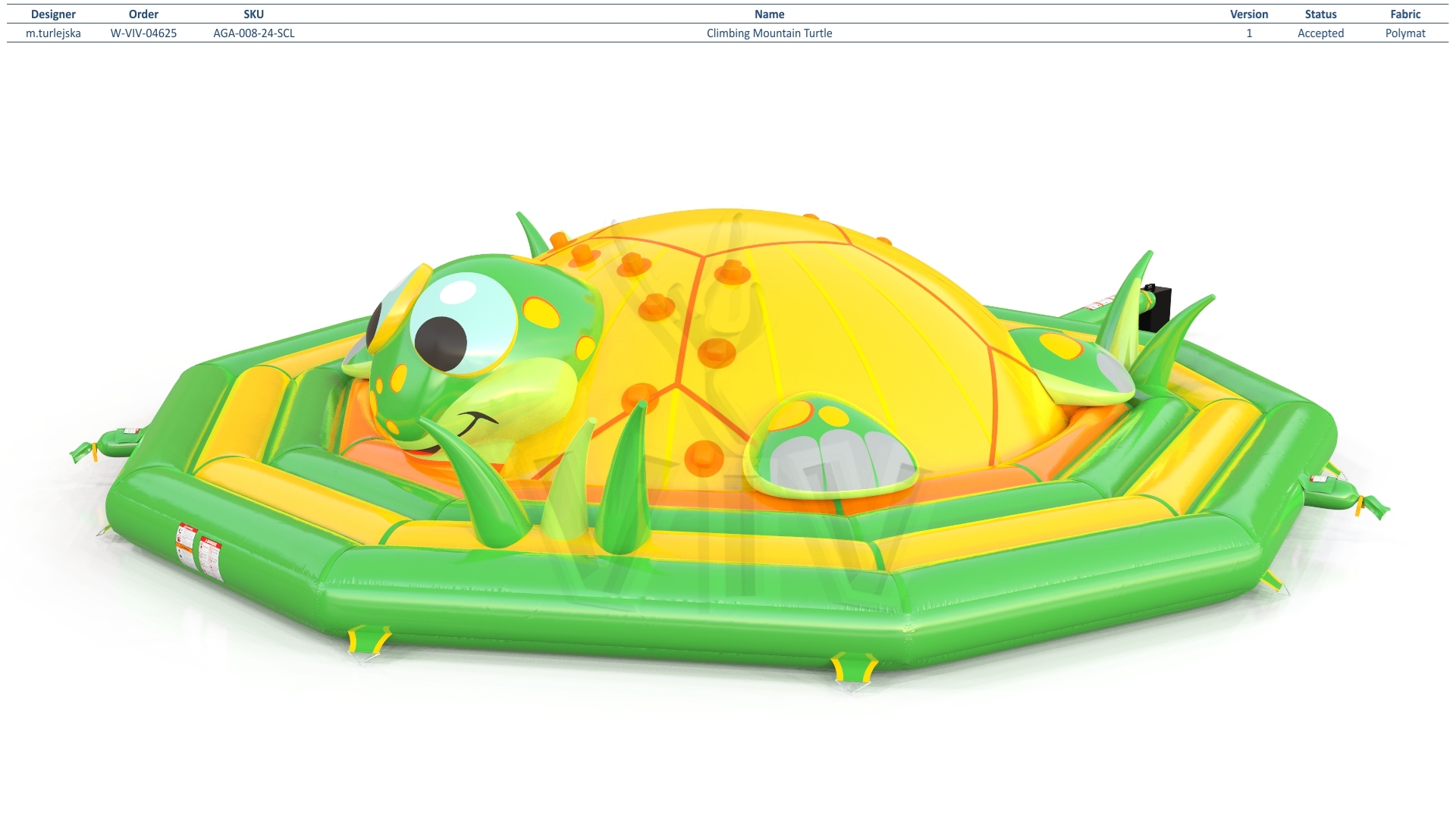Image resolution: width=1456 pixels, height=819 pixels.
Task: Click the black blower box behind turtle
Action: click(1156, 308)
